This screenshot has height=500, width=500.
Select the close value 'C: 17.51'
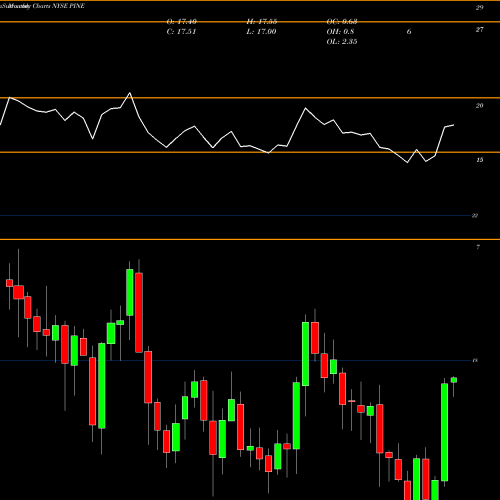[x=181, y=32]
